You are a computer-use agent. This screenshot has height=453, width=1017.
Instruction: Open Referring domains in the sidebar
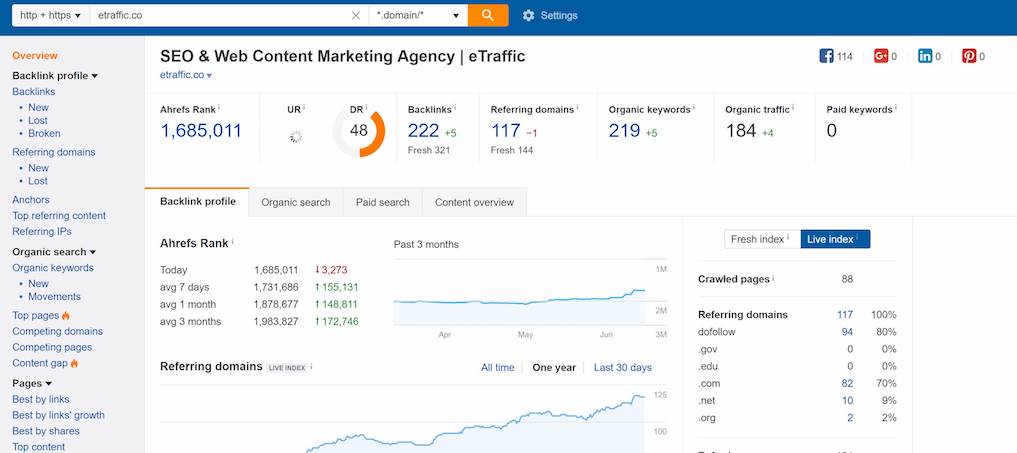pos(54,153)
